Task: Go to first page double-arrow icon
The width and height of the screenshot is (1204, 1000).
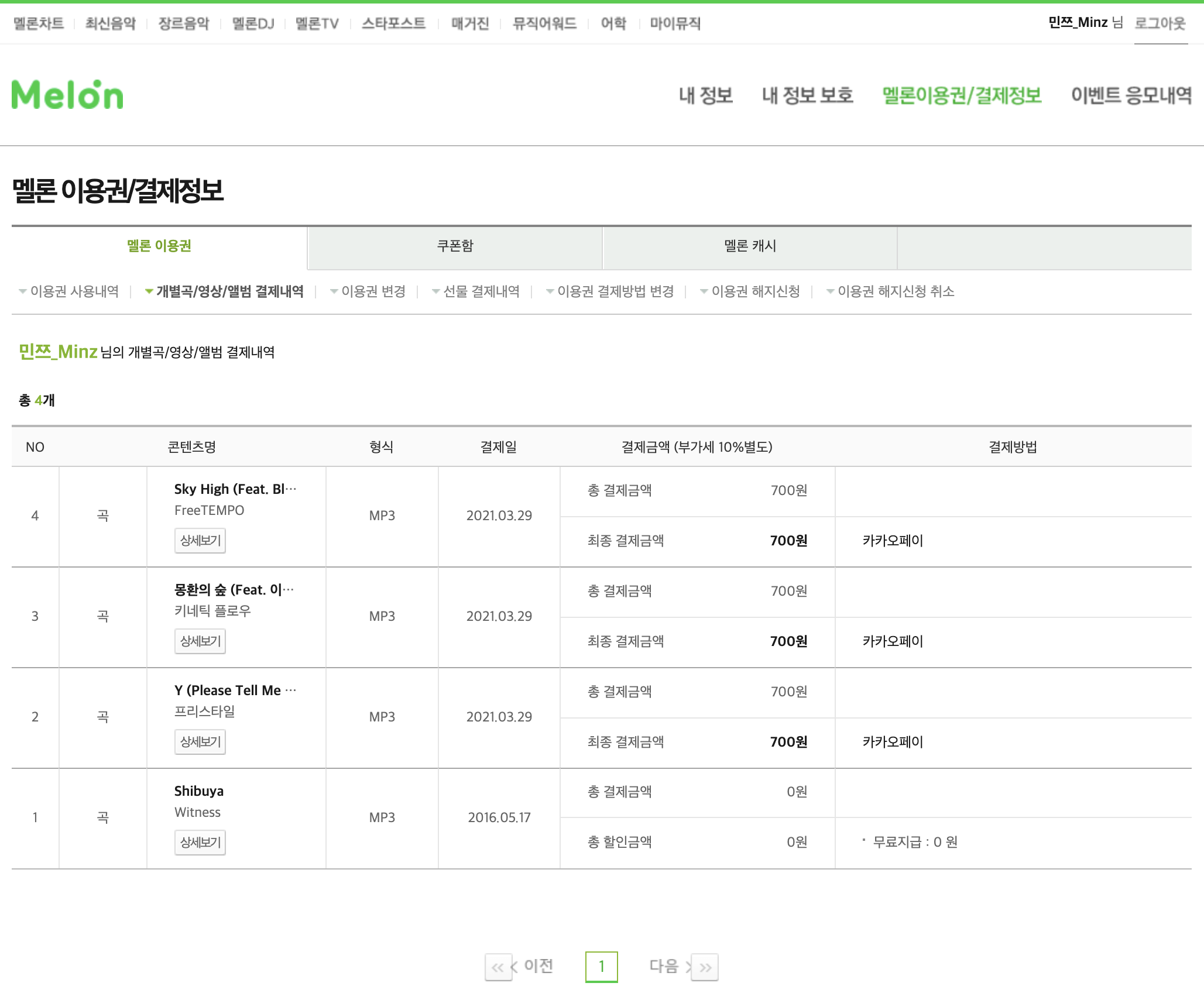Action: pos(498,967)
